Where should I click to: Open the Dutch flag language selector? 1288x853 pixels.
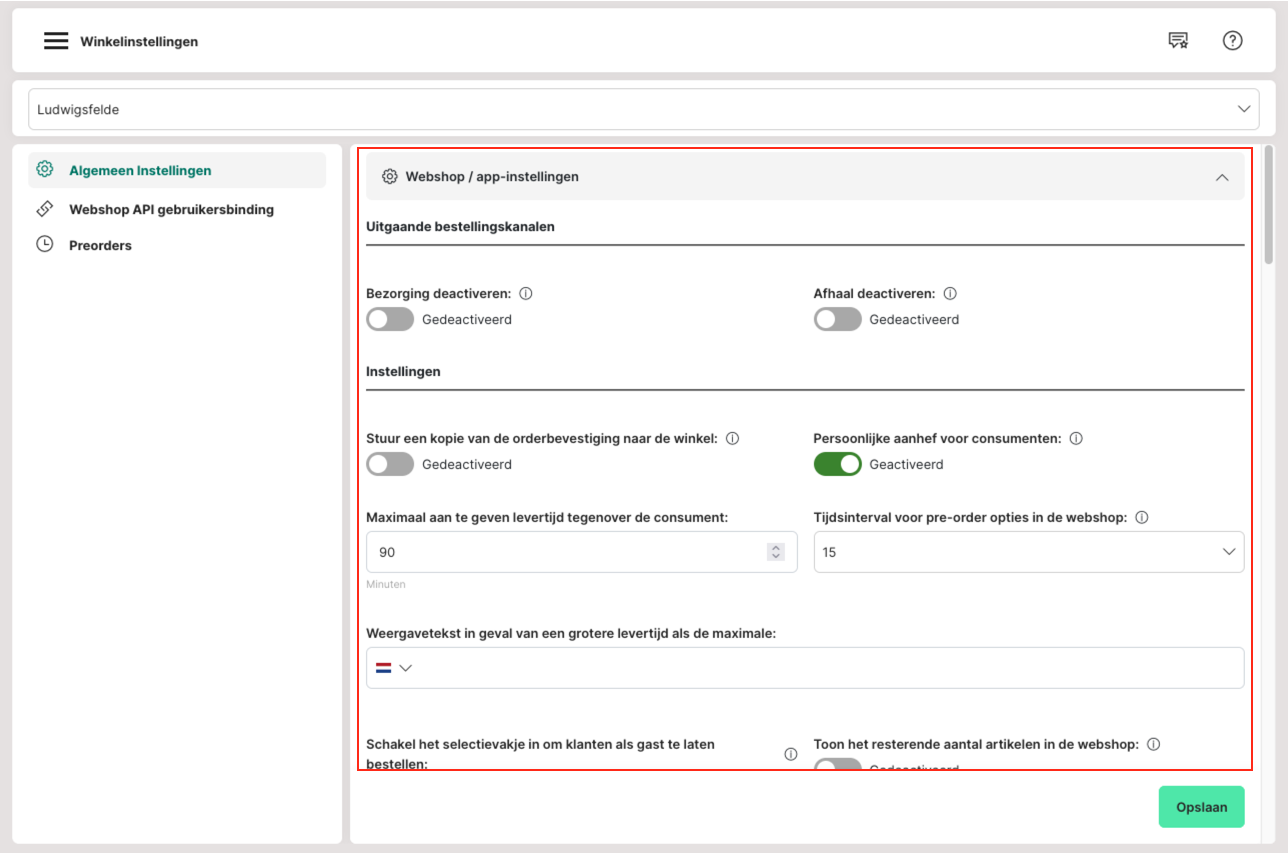[393, 668]
